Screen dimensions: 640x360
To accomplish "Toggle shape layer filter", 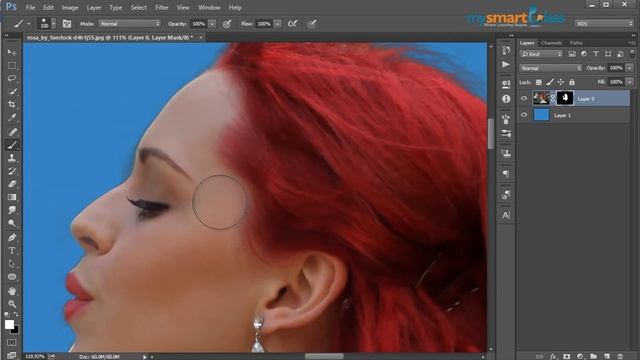I will point(608,54).
